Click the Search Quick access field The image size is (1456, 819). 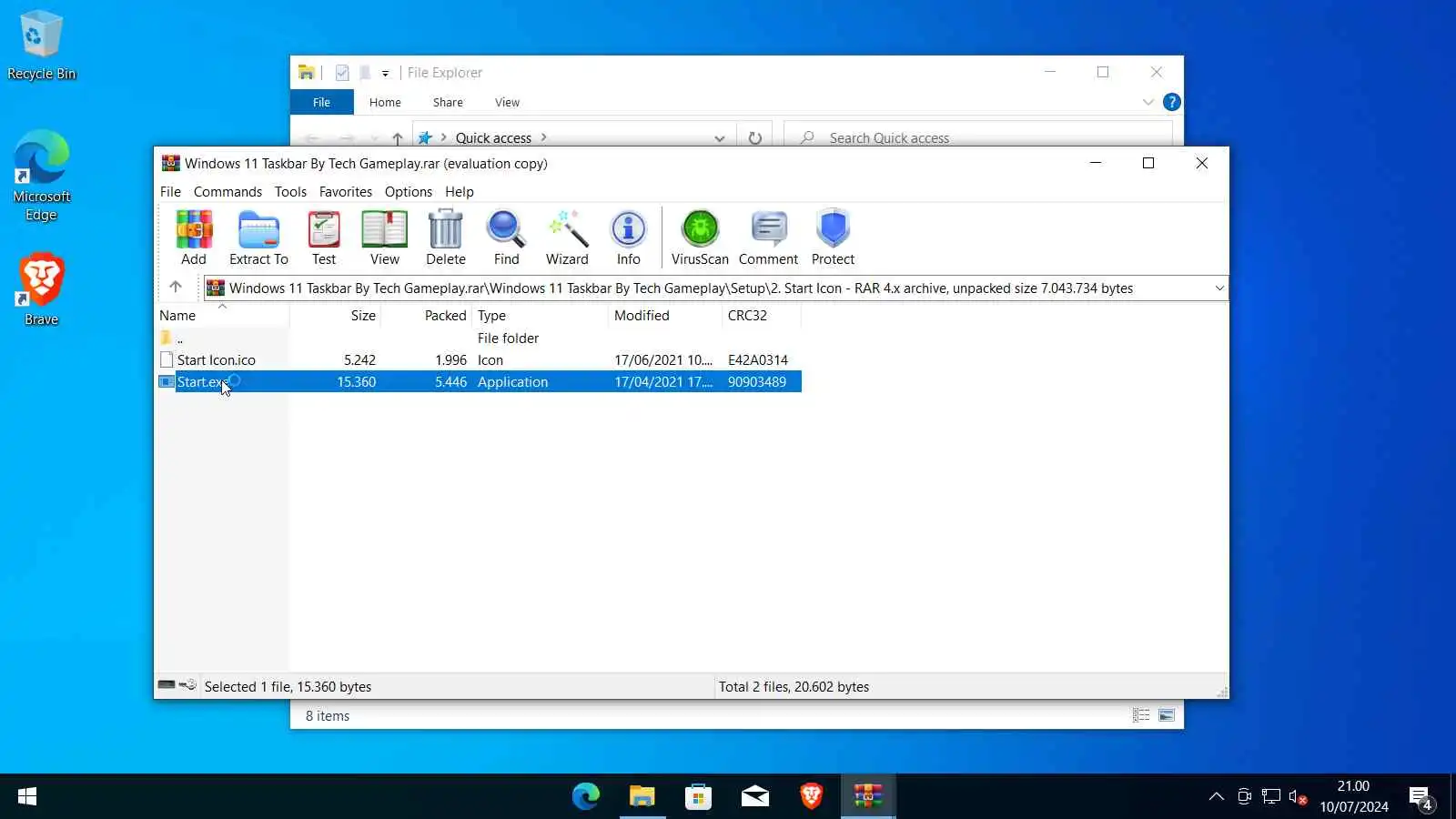[978, 137]
